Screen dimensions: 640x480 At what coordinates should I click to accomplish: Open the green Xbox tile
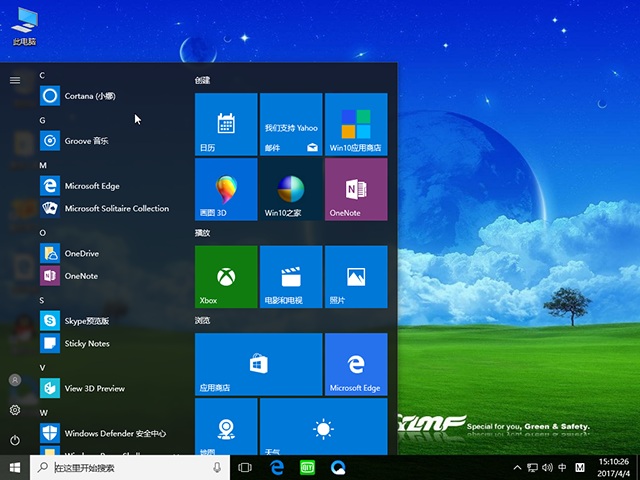[x=225, y=276]
